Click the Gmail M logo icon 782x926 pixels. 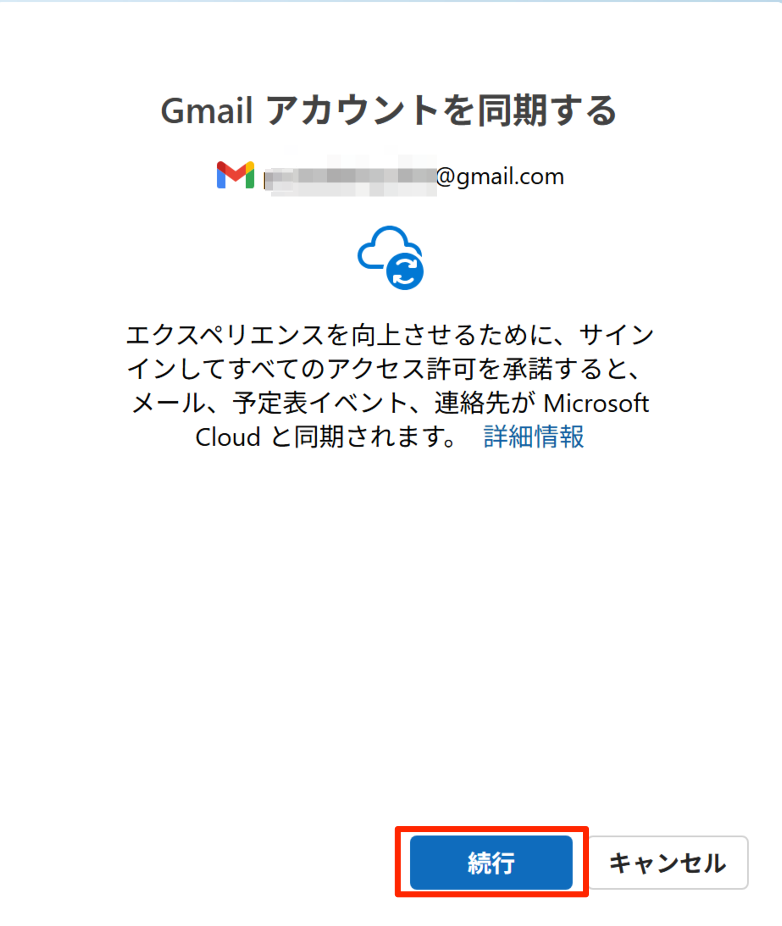[x=235, y=175]
